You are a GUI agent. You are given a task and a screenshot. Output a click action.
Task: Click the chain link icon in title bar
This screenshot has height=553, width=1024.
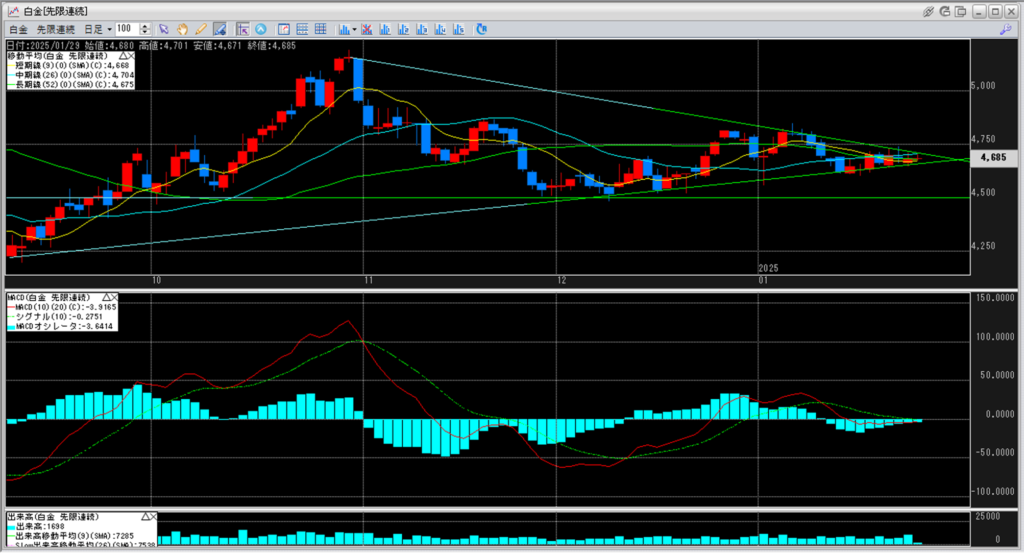929,10
